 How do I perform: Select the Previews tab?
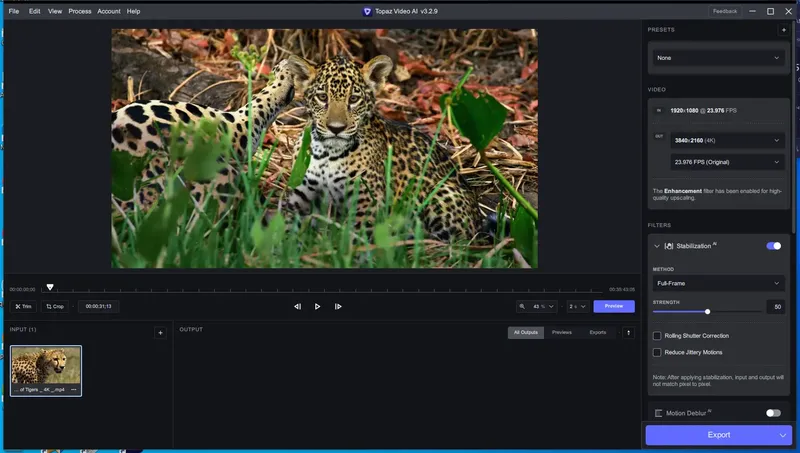pyautogui.click(x=562, y=333)
